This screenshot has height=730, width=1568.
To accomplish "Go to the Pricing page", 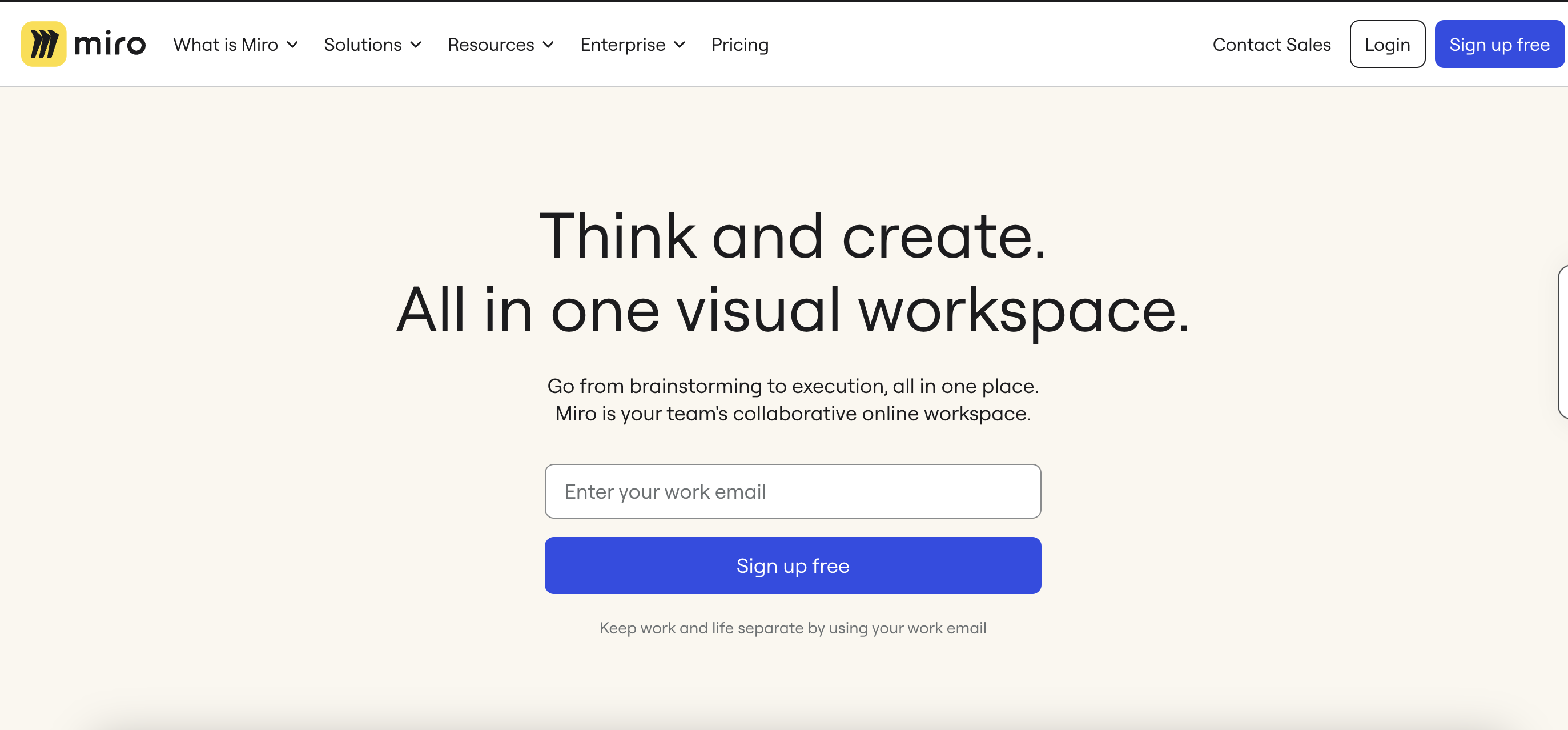I will click(739, 45).
